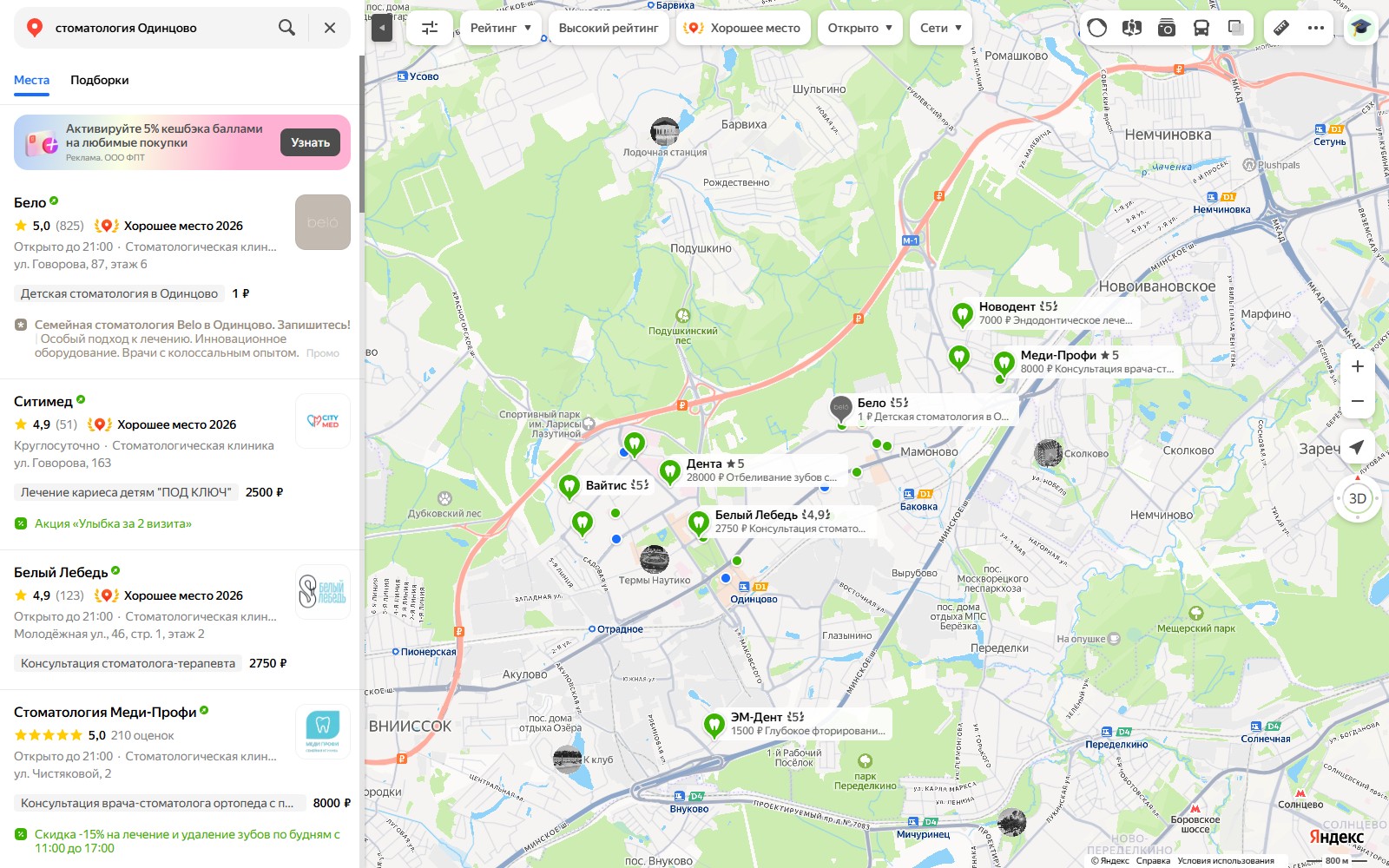Open the map layers switcher icon
The width and height of the screenshot is (1389, 868).
pos(1236,28)
